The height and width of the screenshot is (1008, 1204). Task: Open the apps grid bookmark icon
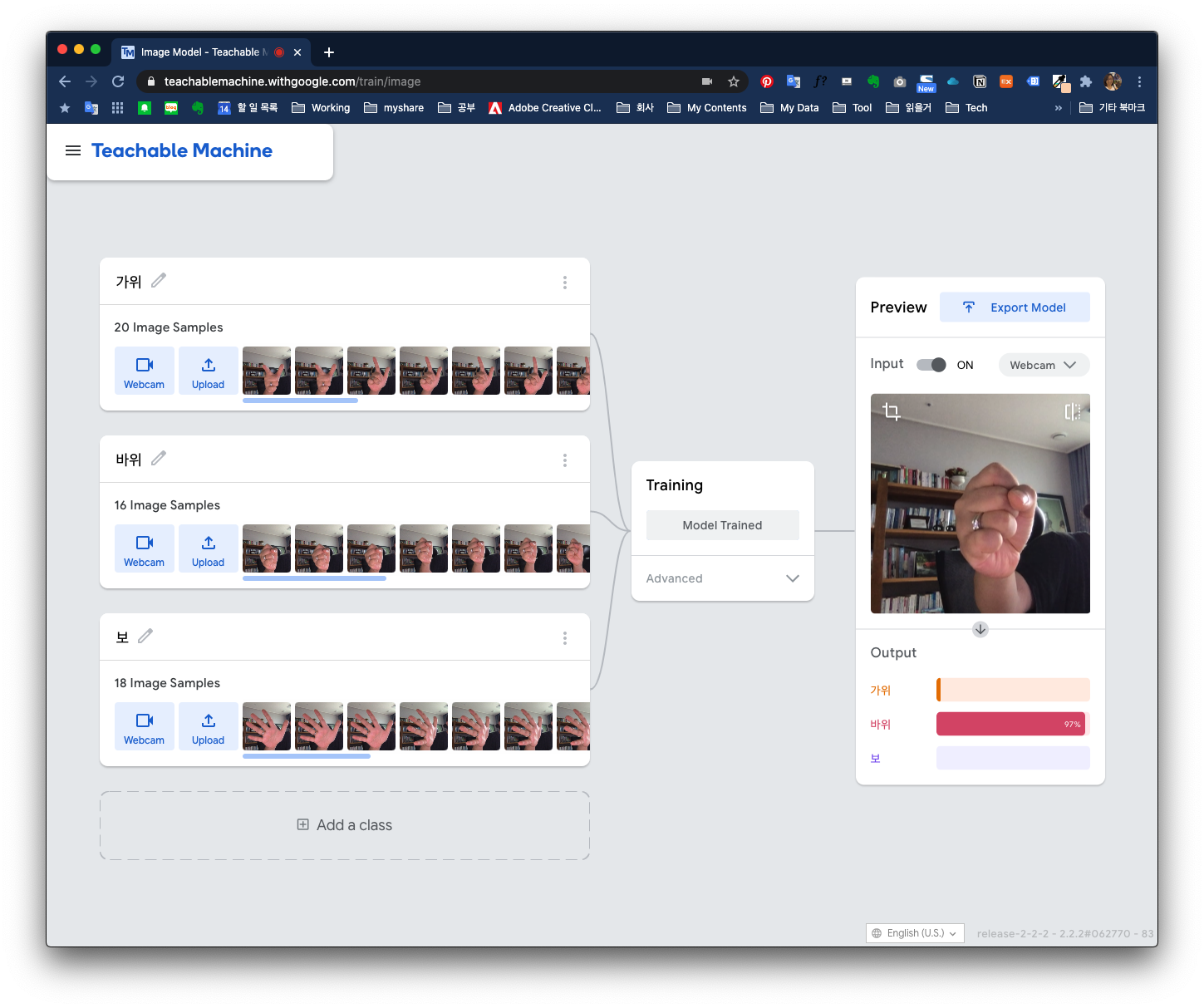117,108
